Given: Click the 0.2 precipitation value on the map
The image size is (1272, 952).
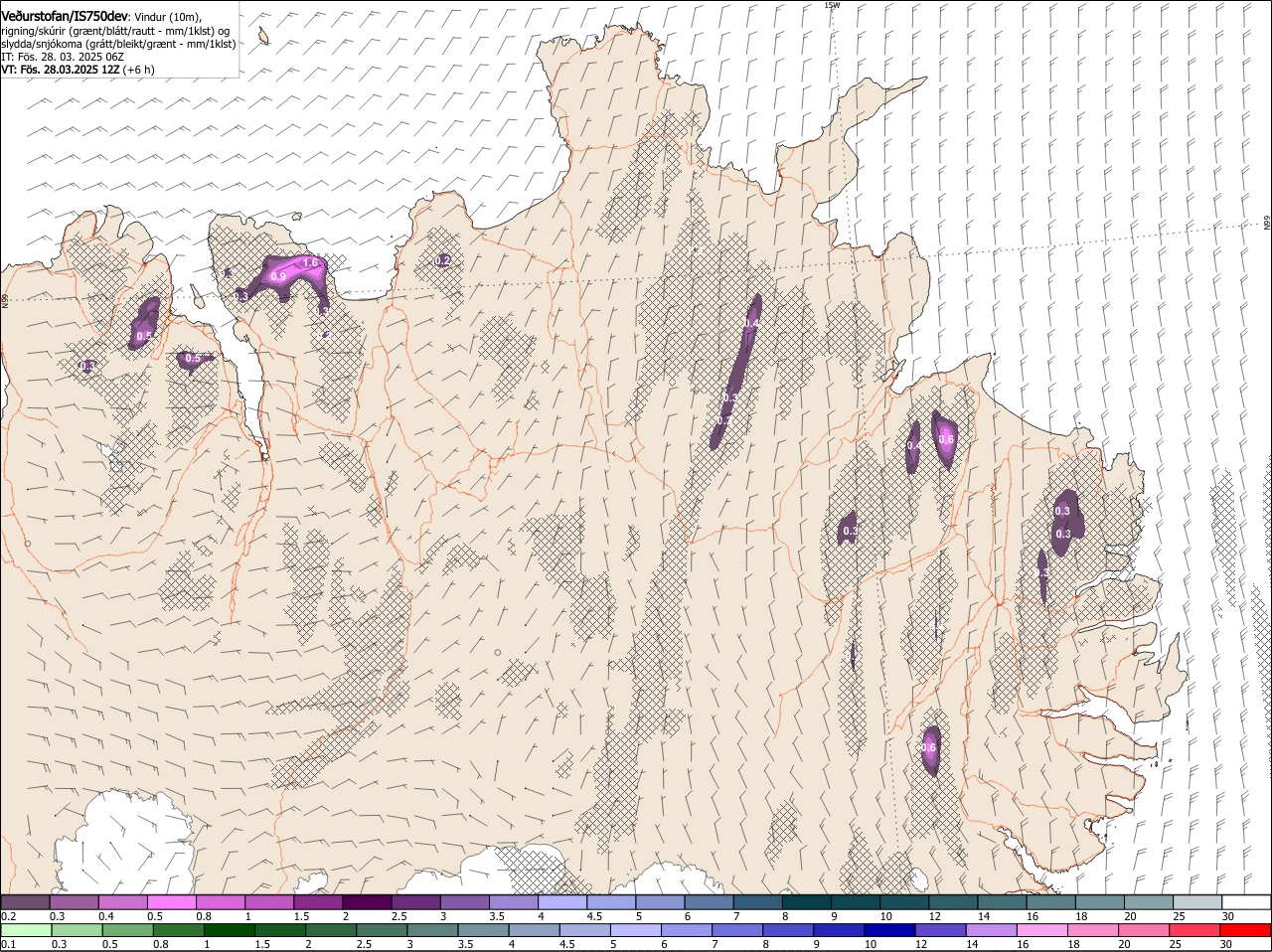Looking at the screenshot, I should [443, 260].
